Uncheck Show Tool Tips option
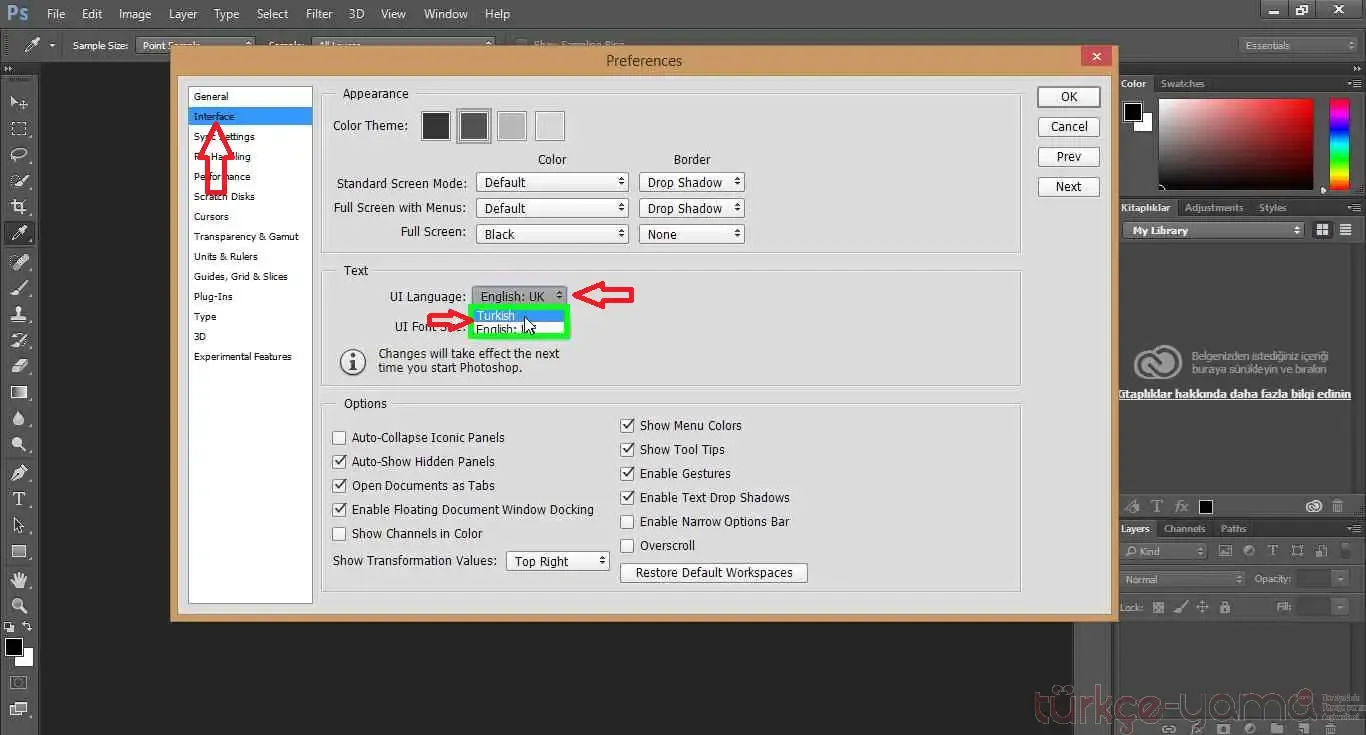The height and width of the screenshot is (735, 1366). click(628, 450)
